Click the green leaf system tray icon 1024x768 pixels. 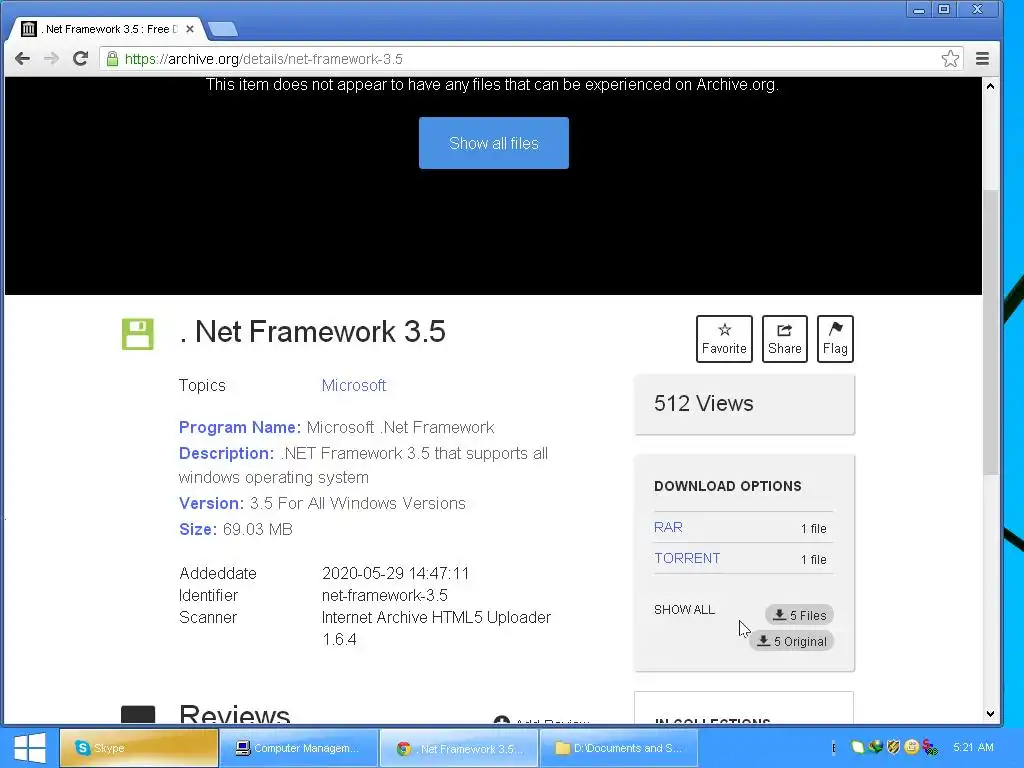tap(857, 747)
